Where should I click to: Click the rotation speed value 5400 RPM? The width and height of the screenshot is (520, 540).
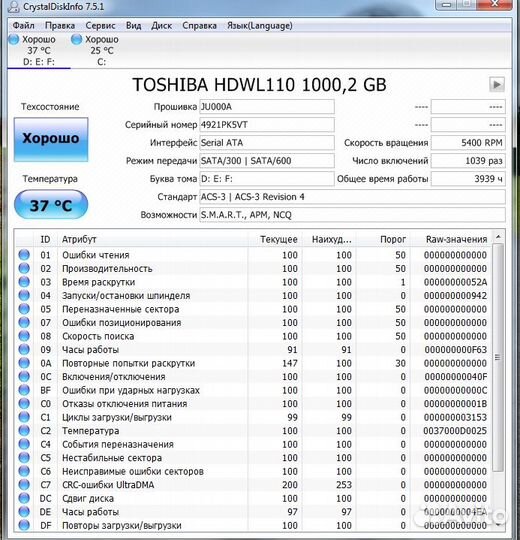468,143
